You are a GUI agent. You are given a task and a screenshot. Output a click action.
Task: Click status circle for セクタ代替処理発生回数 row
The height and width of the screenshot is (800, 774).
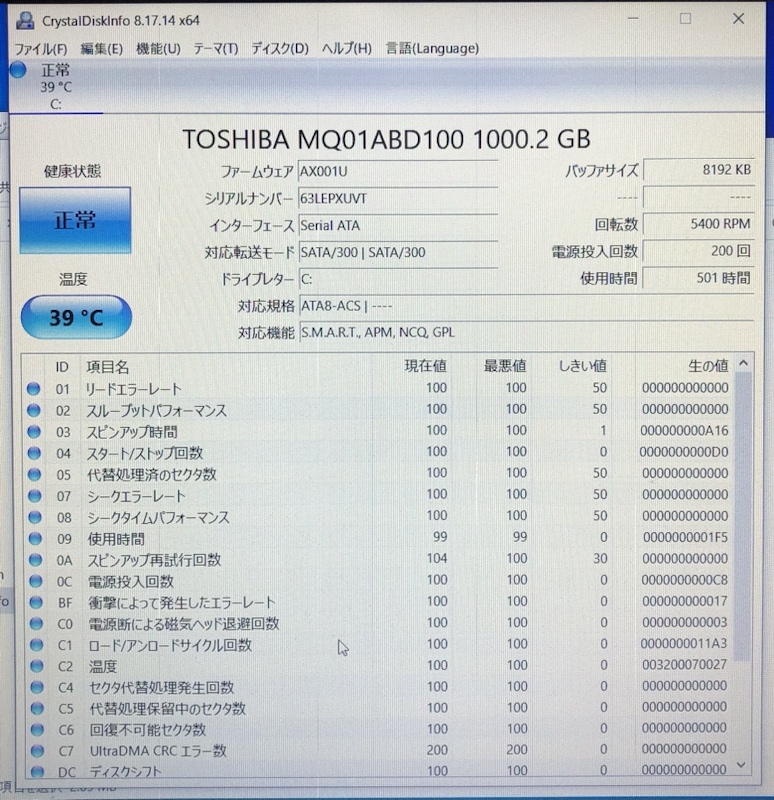click(x=37, y=687)
